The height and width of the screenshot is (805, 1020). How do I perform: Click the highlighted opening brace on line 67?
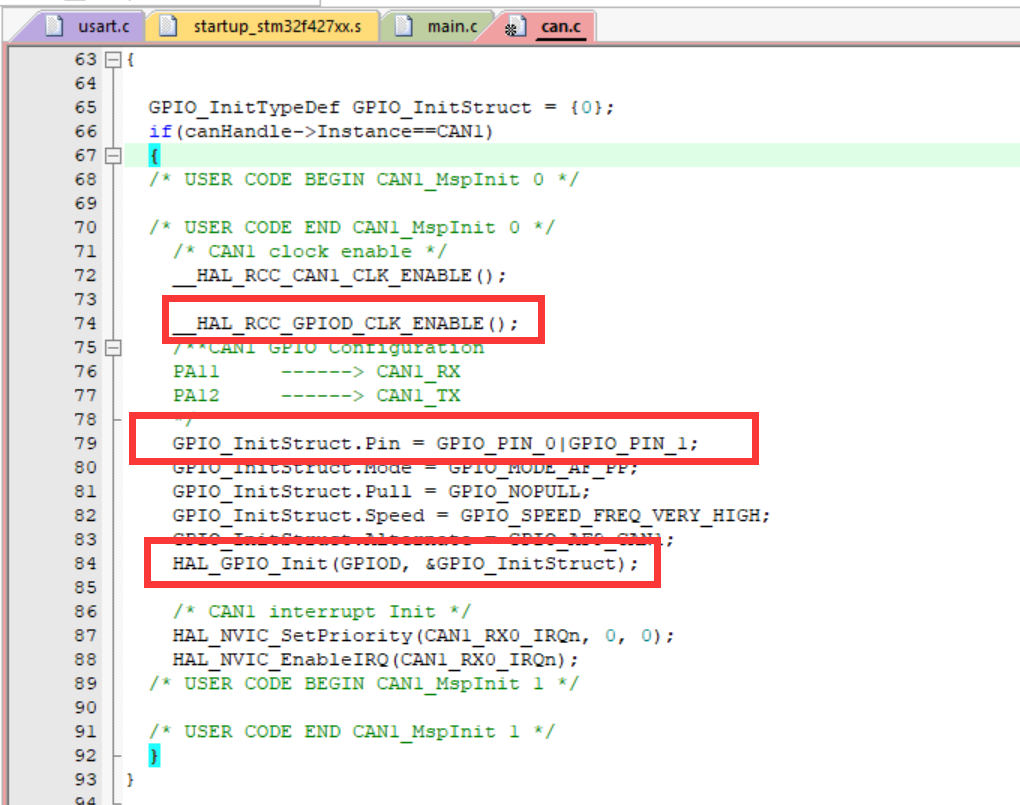[153, 155]
